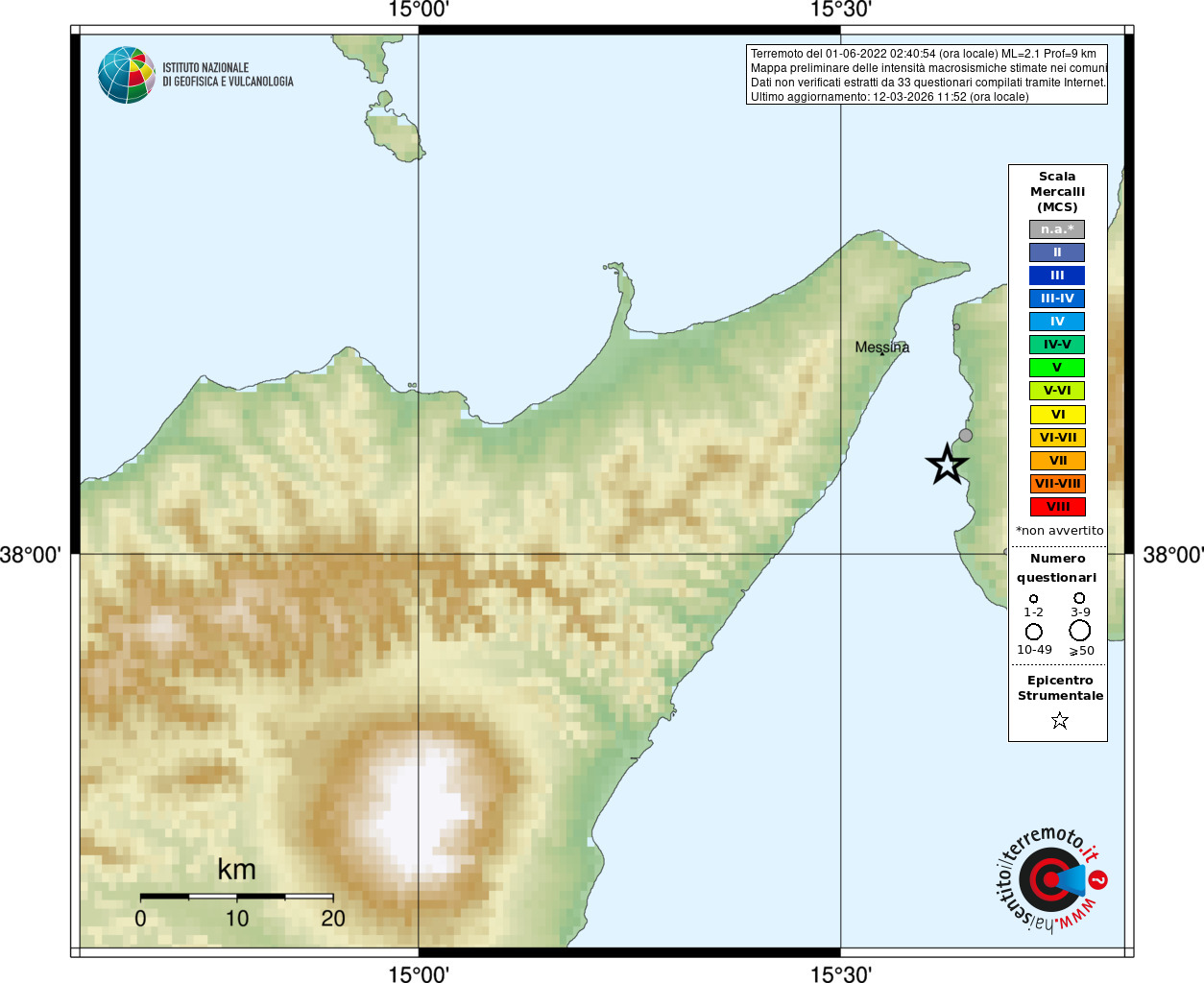The height and width of the screenshot is (983, 1204).
Task: Click the ≥50 questionnaire circle in the legend
Action: 1080,631
